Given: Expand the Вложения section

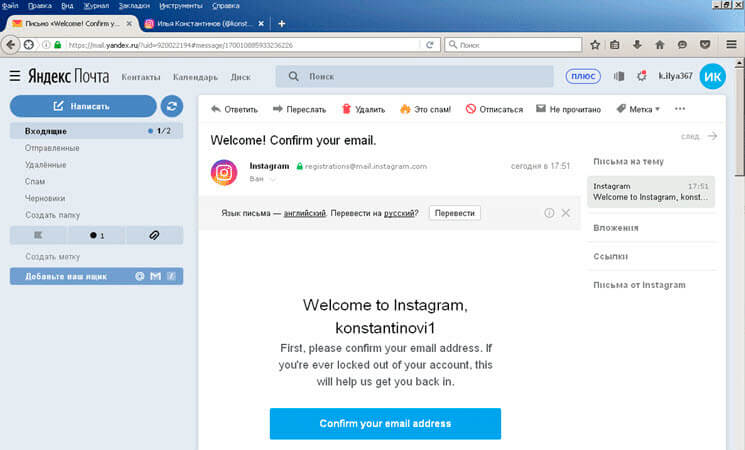Looking at the screenshot, I should [616, 228].
